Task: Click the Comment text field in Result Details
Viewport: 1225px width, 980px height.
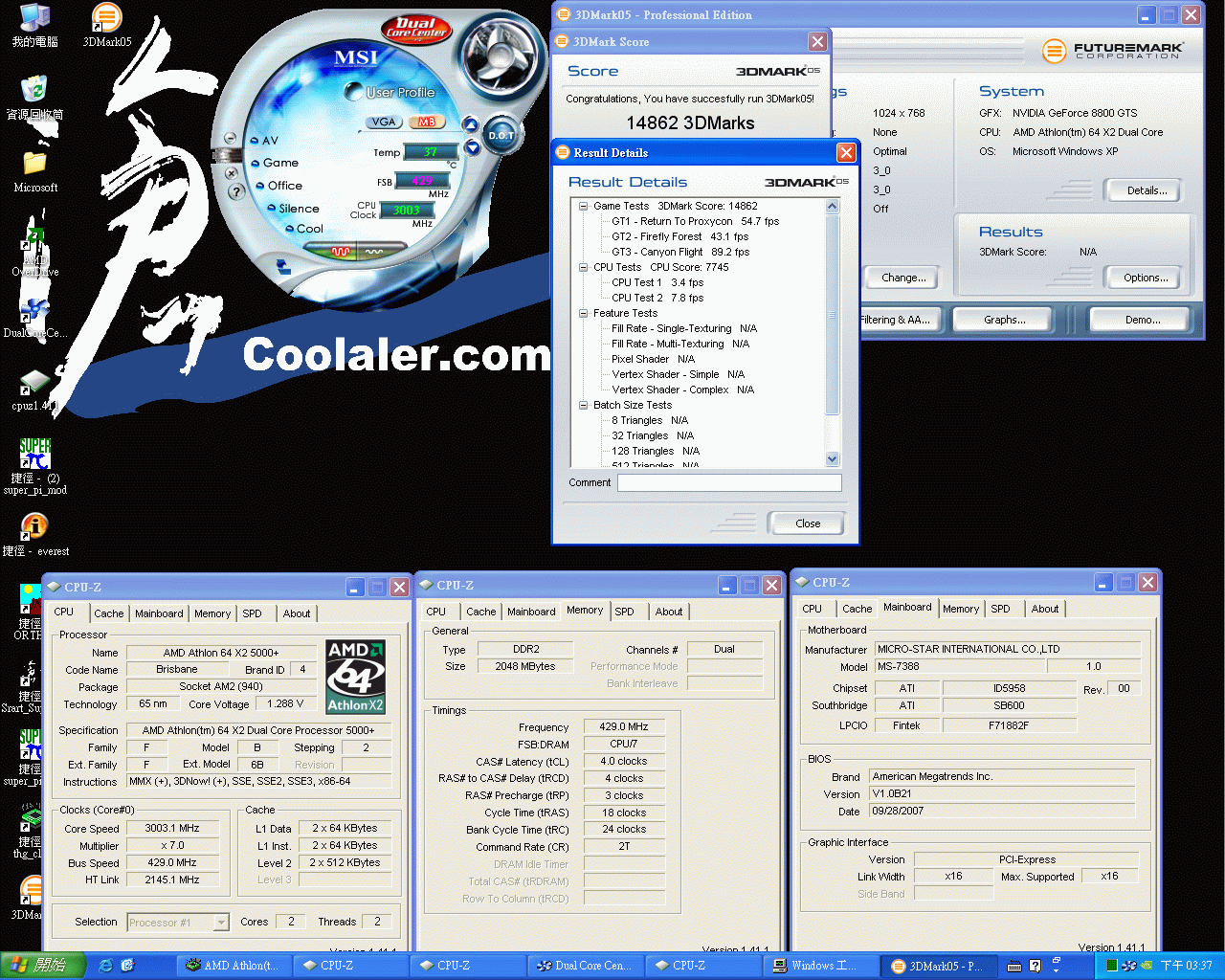Action: pyautogui.click(x=729, y=483)
